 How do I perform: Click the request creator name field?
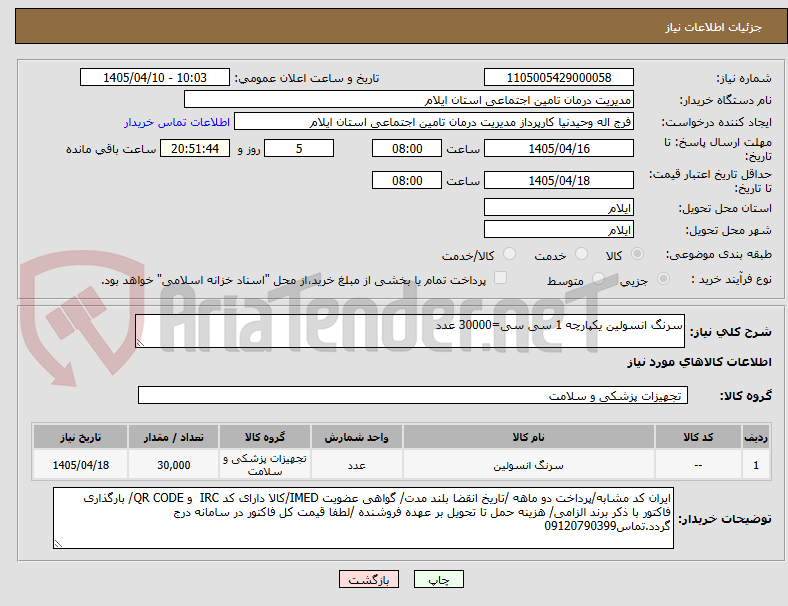[x=434, y=122]
